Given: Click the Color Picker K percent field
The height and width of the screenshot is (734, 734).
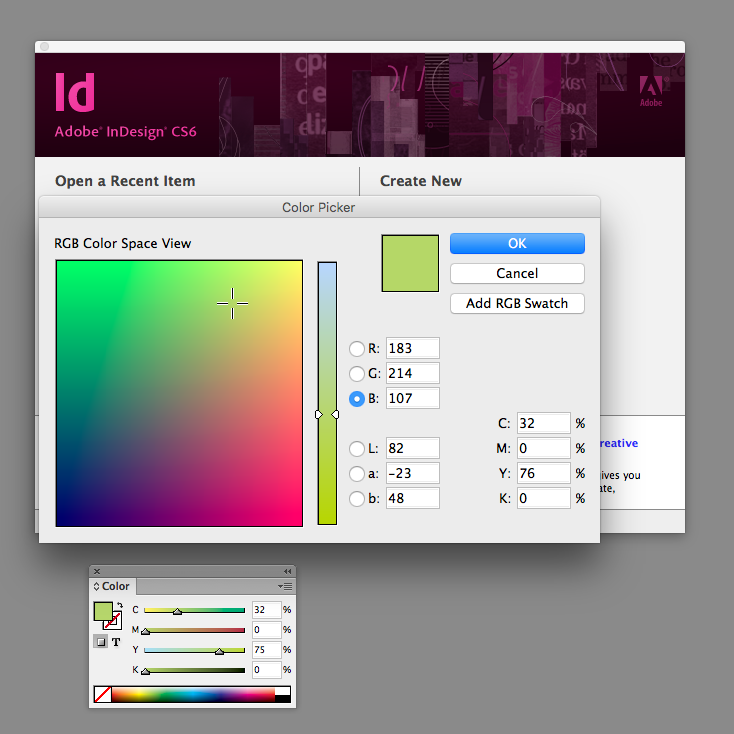Looking at the screenshot, I should [x=543, y=498].
